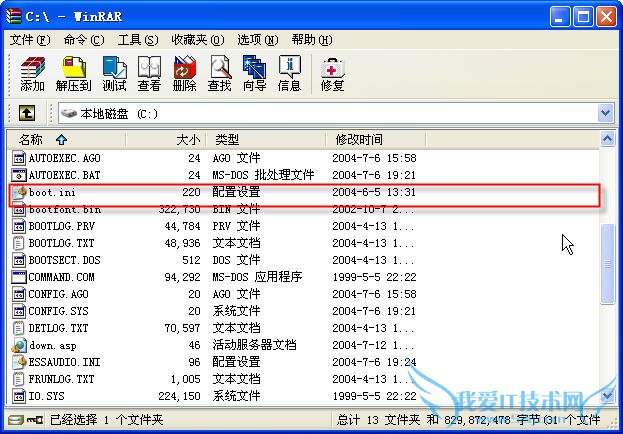Click the 删除 (Delete) toolbar icon
The width and height of the screenshot is (623, 434).
click(184, 74)
